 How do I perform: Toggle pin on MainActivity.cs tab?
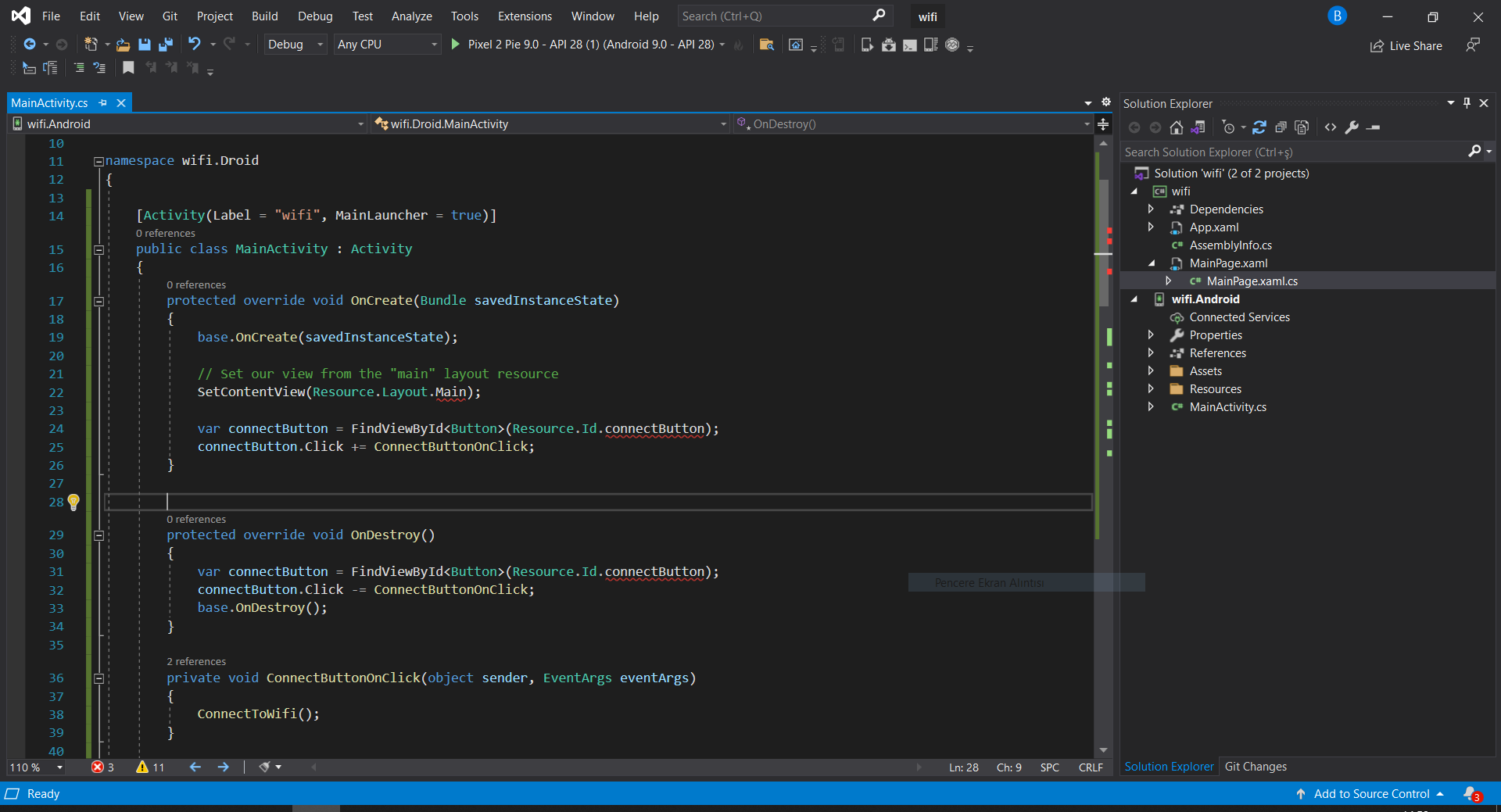103,103
